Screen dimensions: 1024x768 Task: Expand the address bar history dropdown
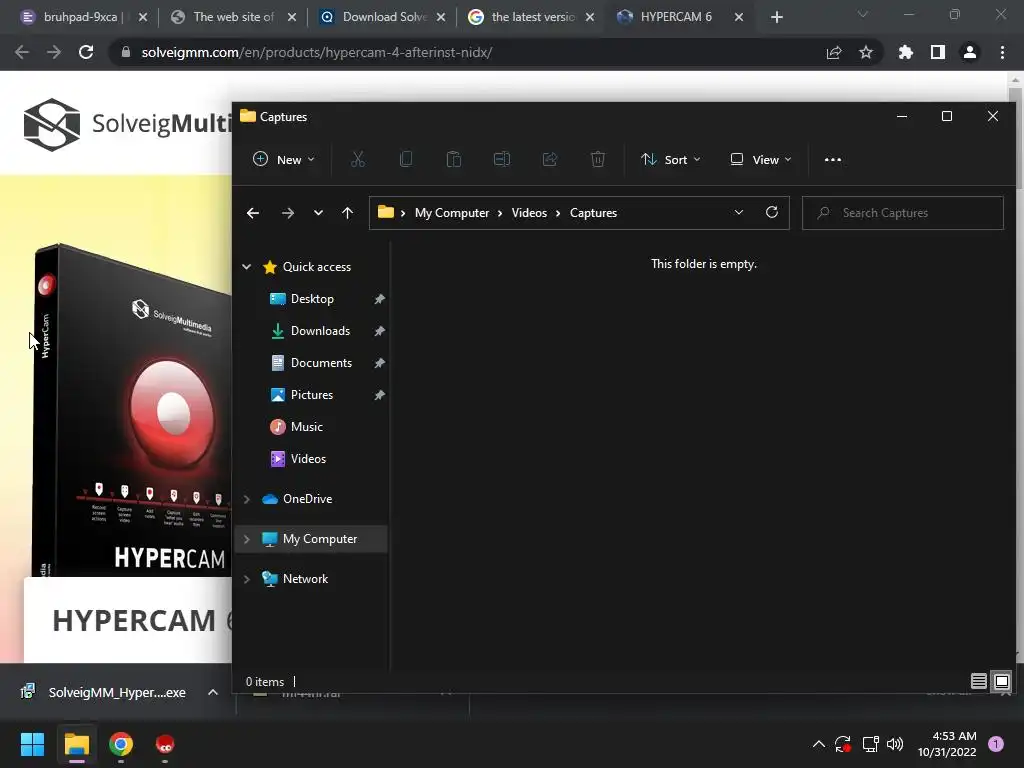[739, 212]
